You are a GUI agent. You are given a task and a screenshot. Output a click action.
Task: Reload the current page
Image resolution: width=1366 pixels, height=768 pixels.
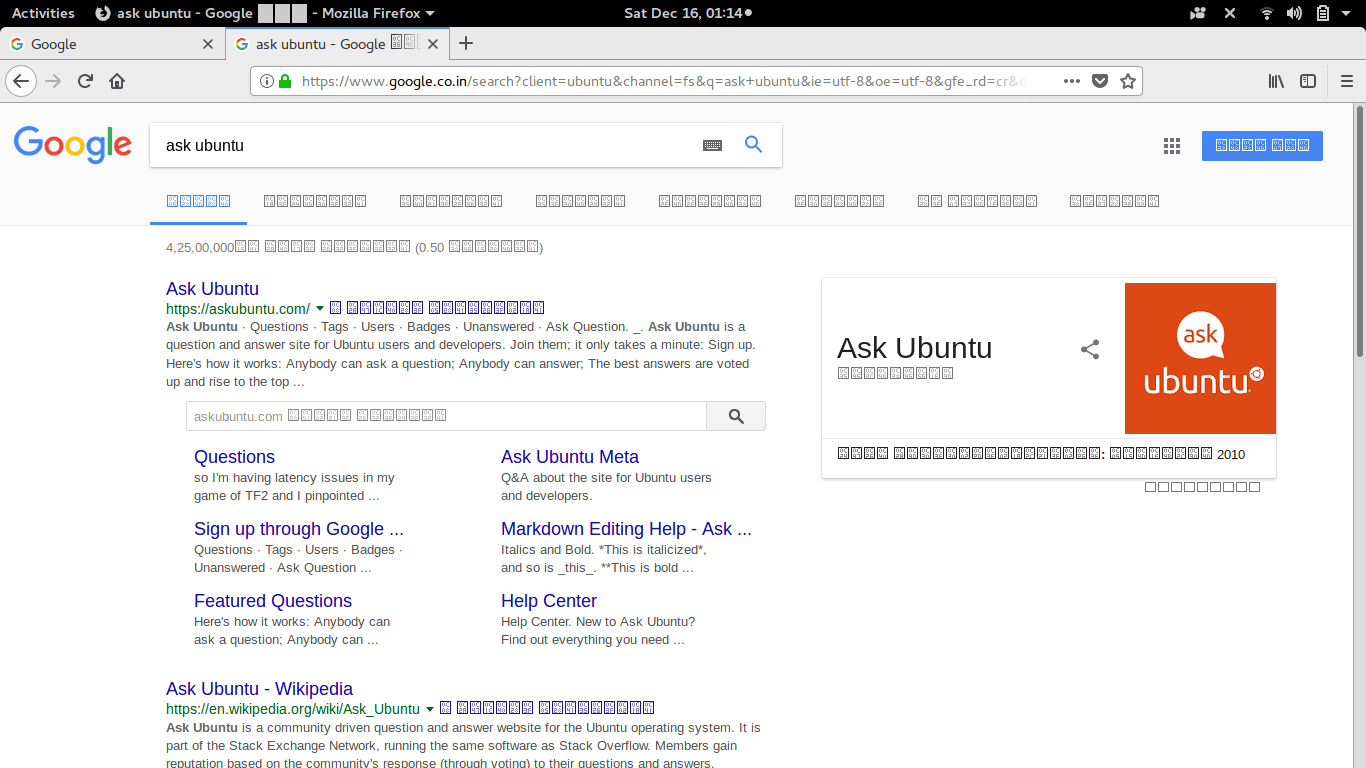click(x=86, y=81)
